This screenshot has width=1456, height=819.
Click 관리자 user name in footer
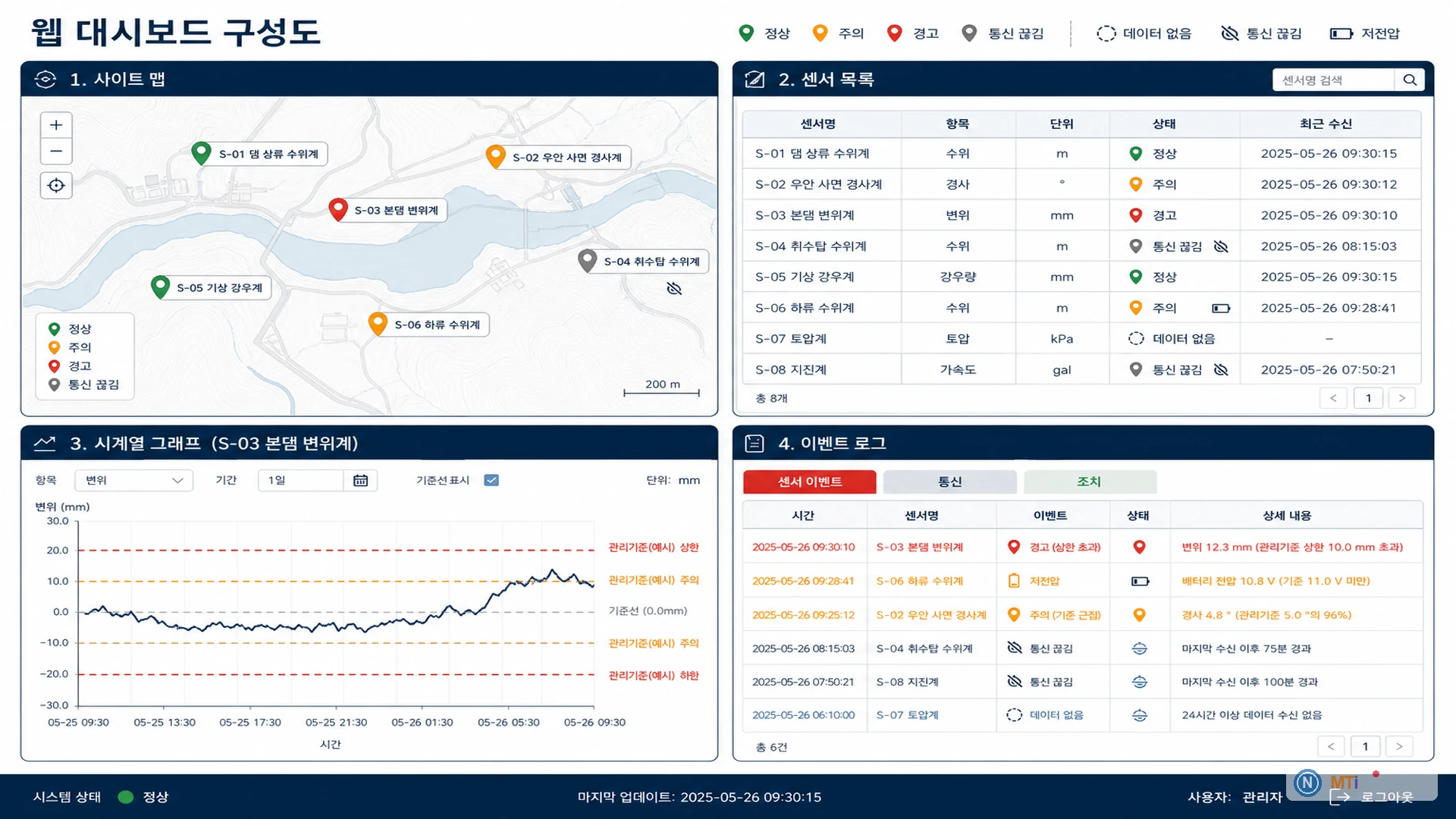[1262, 797]
